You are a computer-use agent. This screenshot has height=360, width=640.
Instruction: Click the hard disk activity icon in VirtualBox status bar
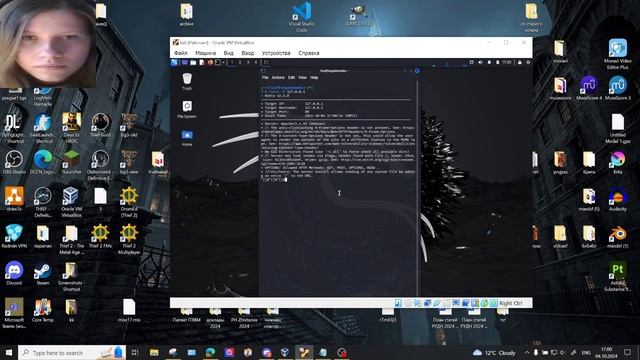tap(398, 303)
